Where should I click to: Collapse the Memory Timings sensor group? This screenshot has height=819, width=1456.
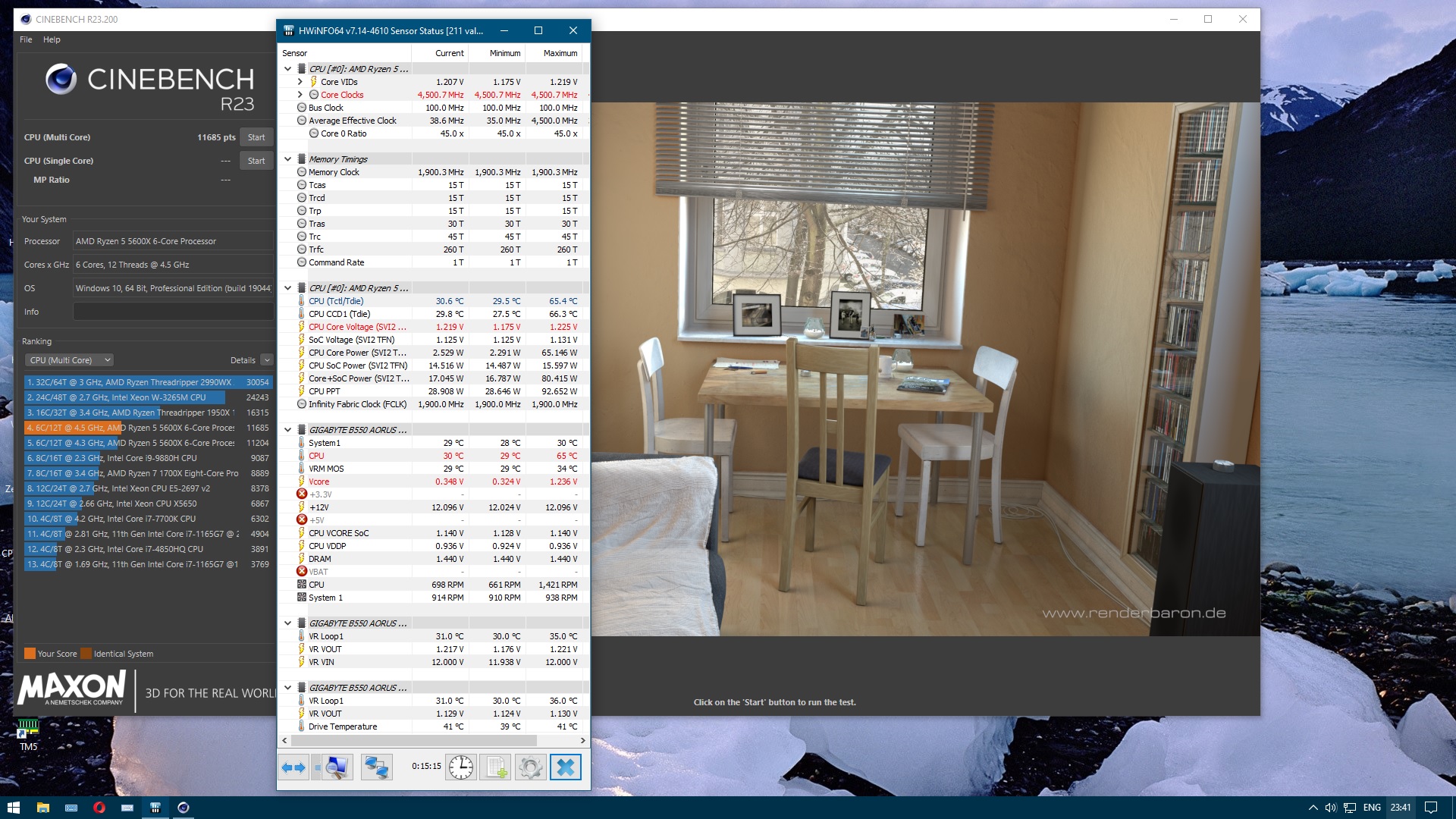pos(288,159)
